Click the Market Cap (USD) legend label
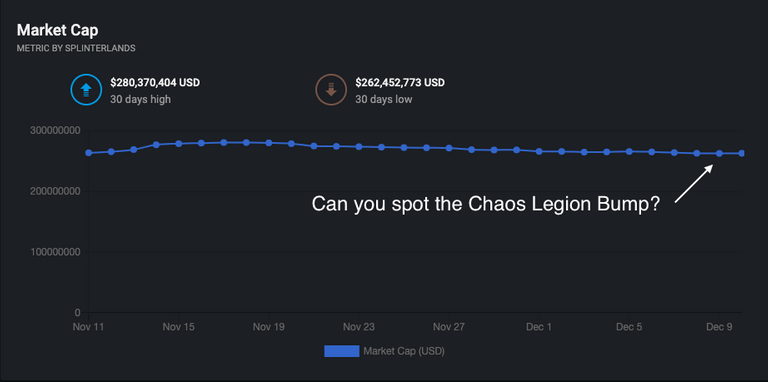 (404, 351)
